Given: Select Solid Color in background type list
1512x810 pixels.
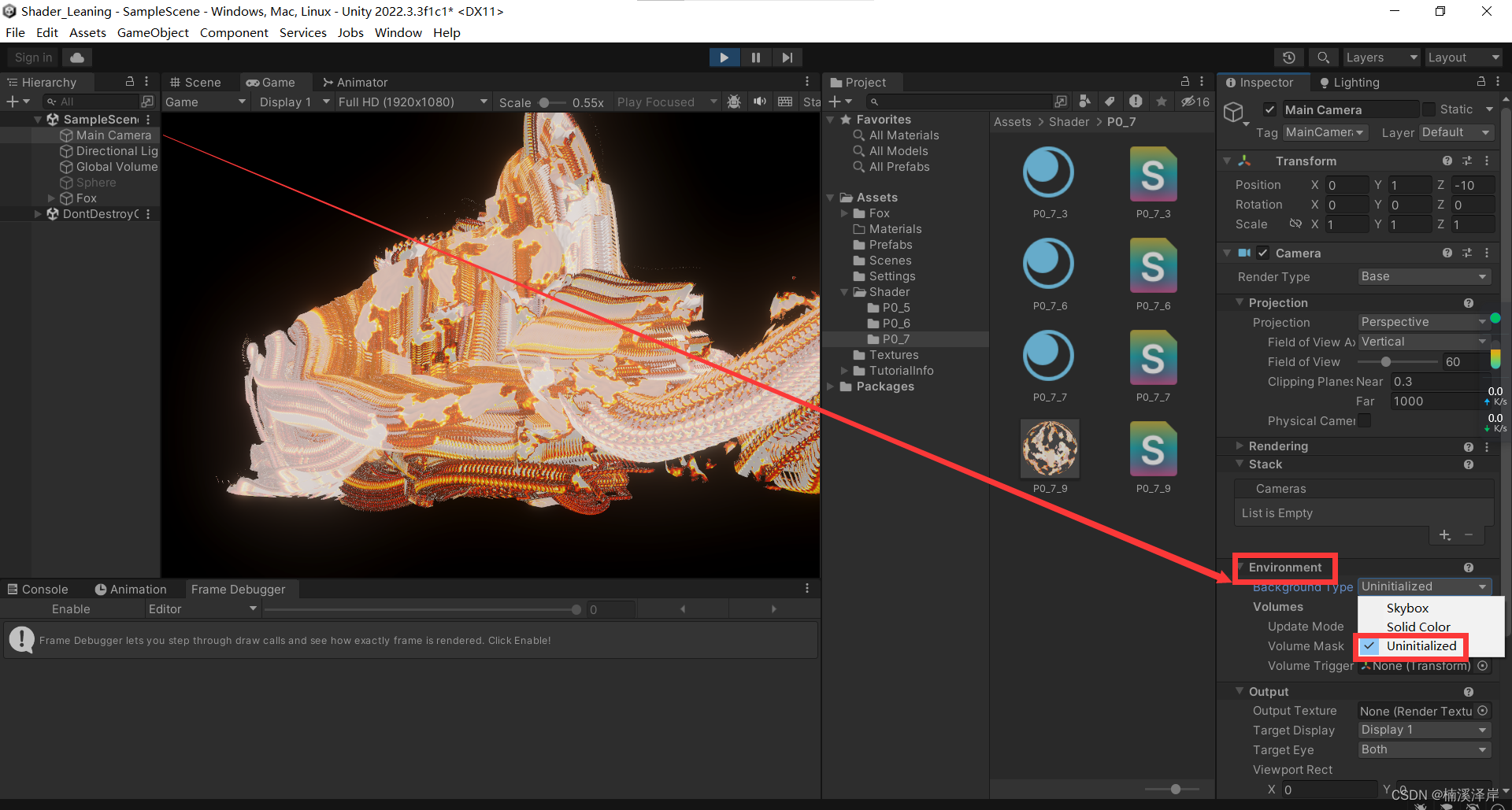Looking at the screenshot, I should [1418, 627].
